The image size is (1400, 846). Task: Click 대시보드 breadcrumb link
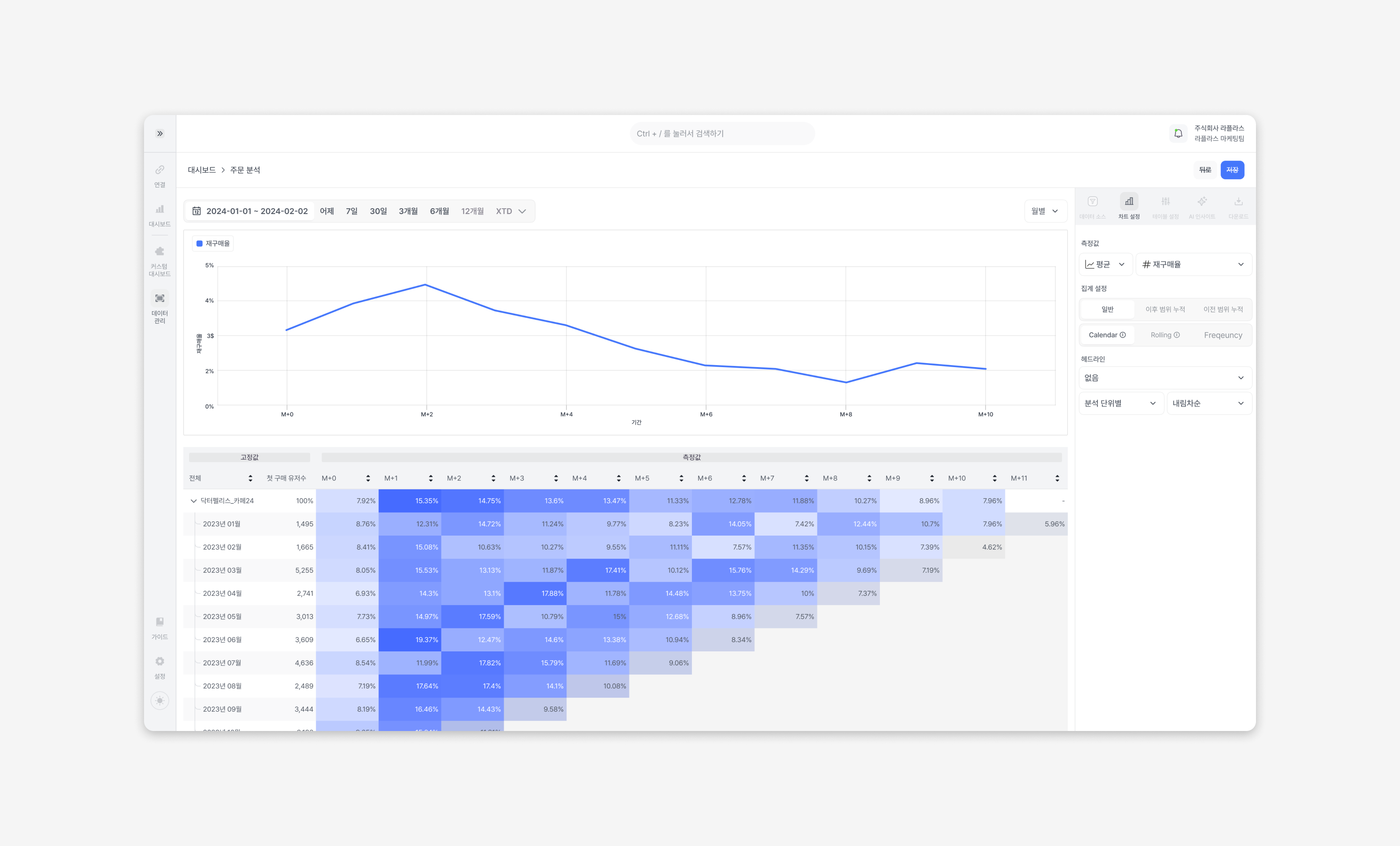(202, 170)
